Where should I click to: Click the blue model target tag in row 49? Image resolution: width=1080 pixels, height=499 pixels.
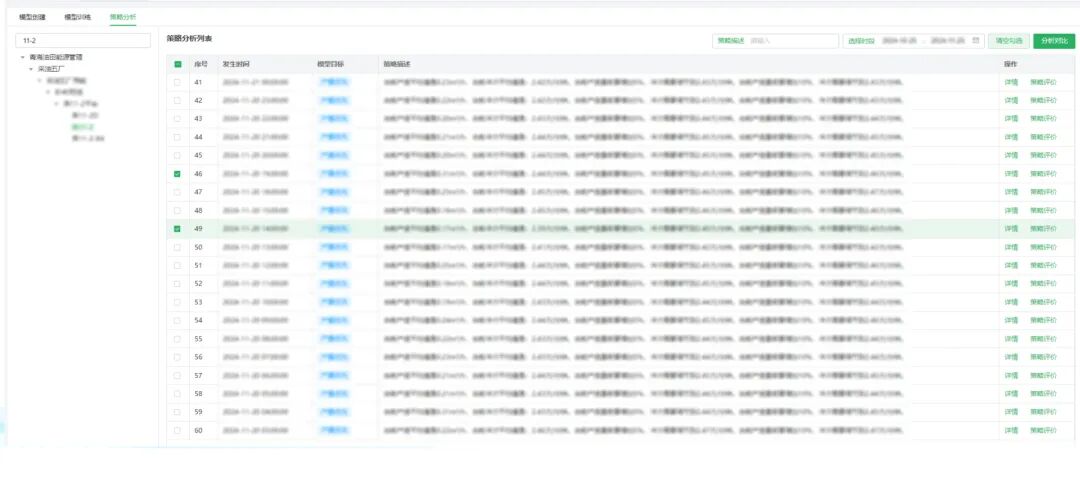point(334,229)
